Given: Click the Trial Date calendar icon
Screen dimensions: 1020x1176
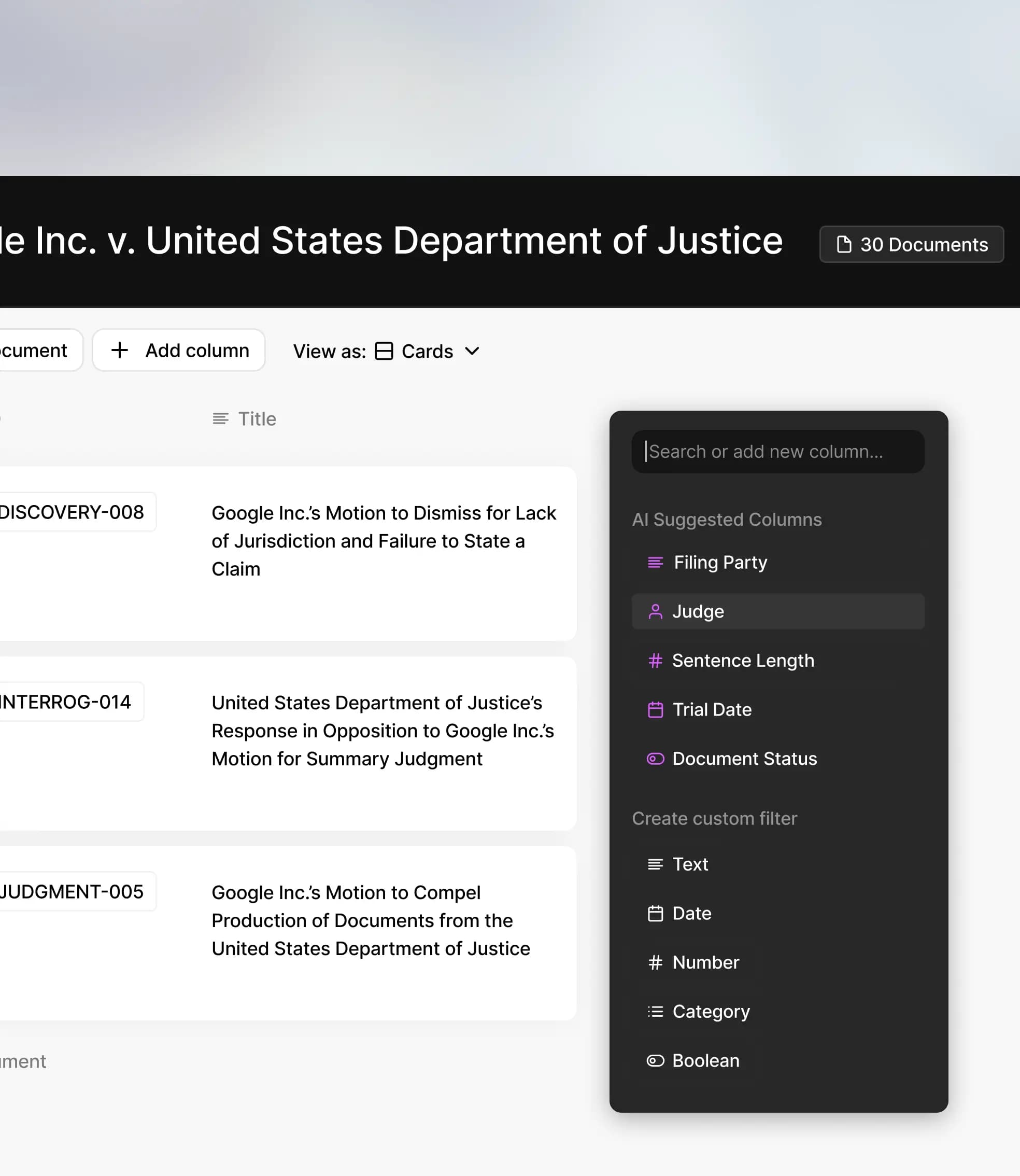Looking at the screenshot, I should click(655, 709).
